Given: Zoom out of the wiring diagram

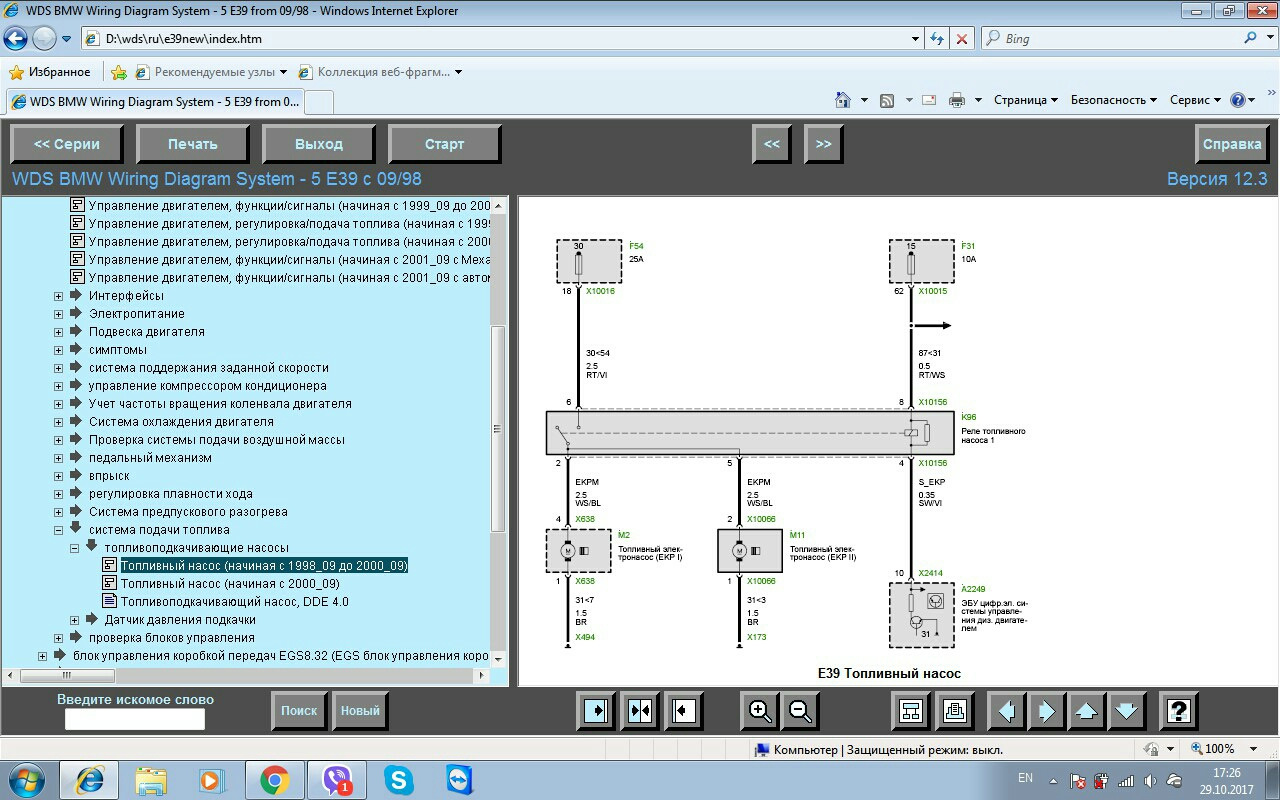Looking at the screenshot, I should [x=800, y=711].
